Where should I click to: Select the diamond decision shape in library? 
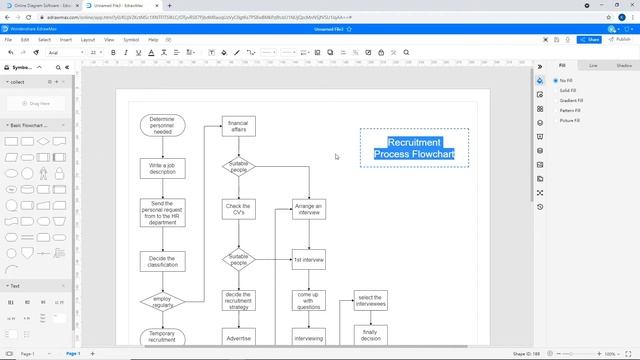coord(43,141)
